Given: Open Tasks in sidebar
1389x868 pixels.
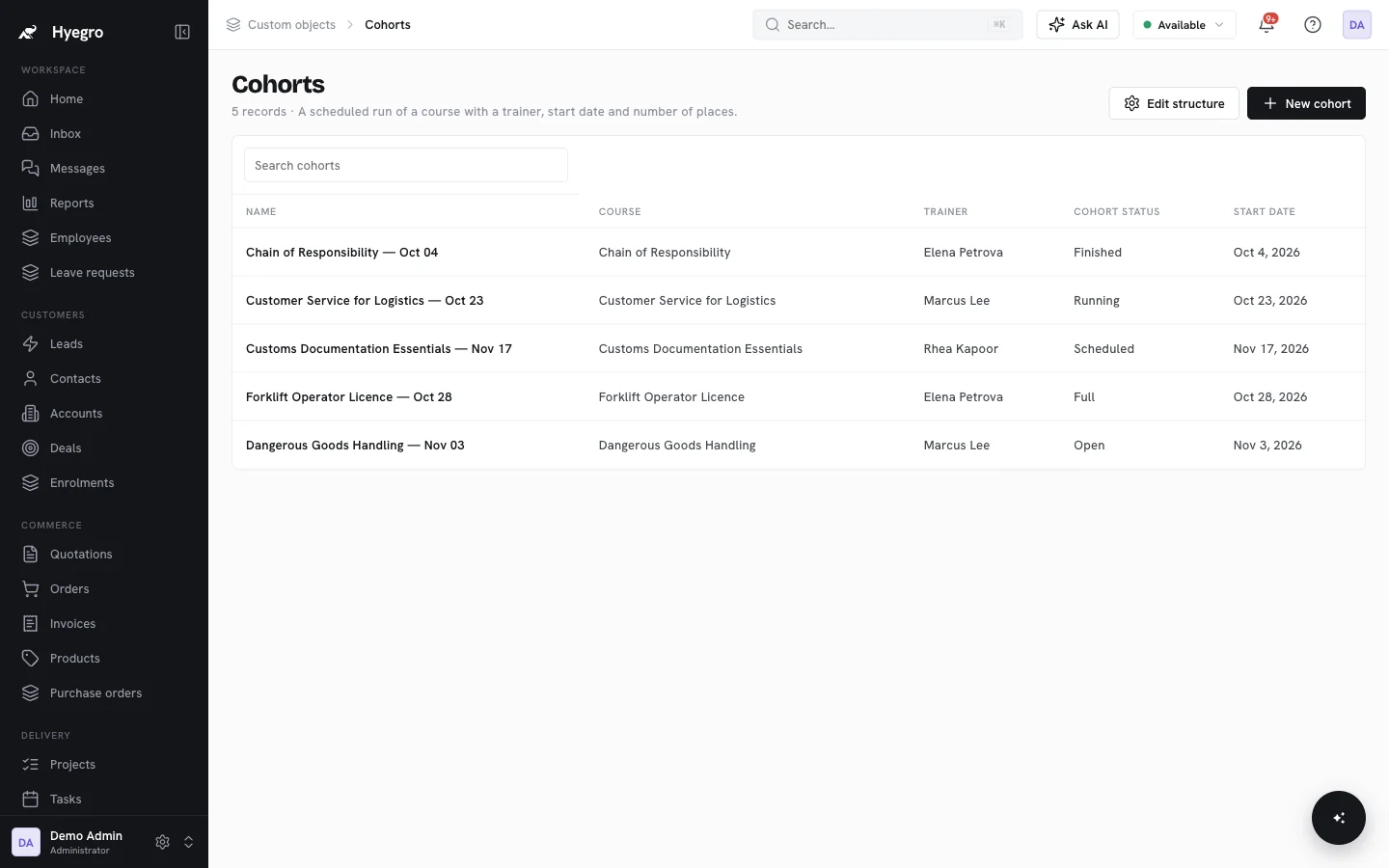Looking at the screenshot, I should pyautogui.click(x=104, y=799).
